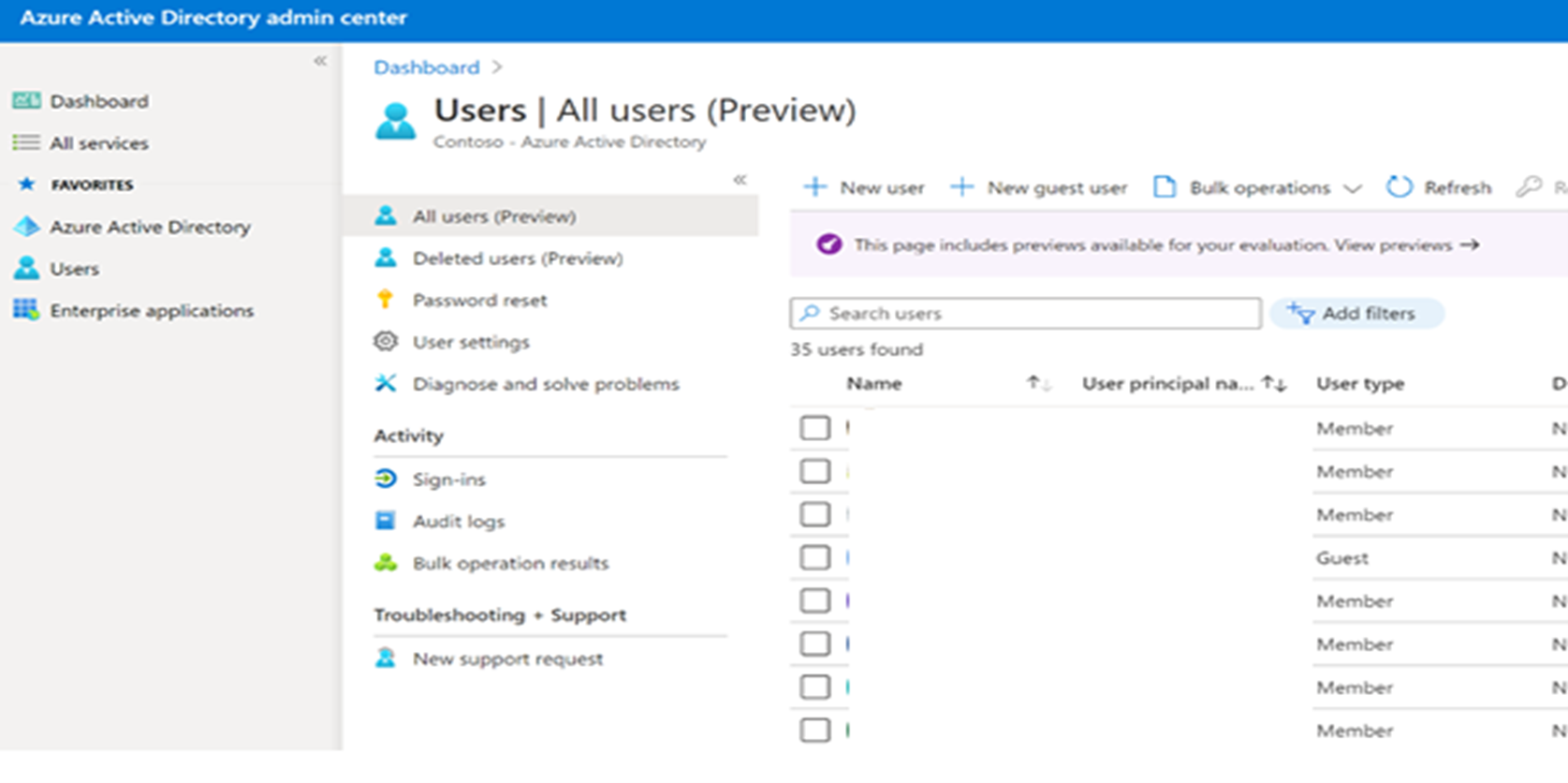Open Audit logs
This screenshot has width=1568, height=783.
coord(459,522)
